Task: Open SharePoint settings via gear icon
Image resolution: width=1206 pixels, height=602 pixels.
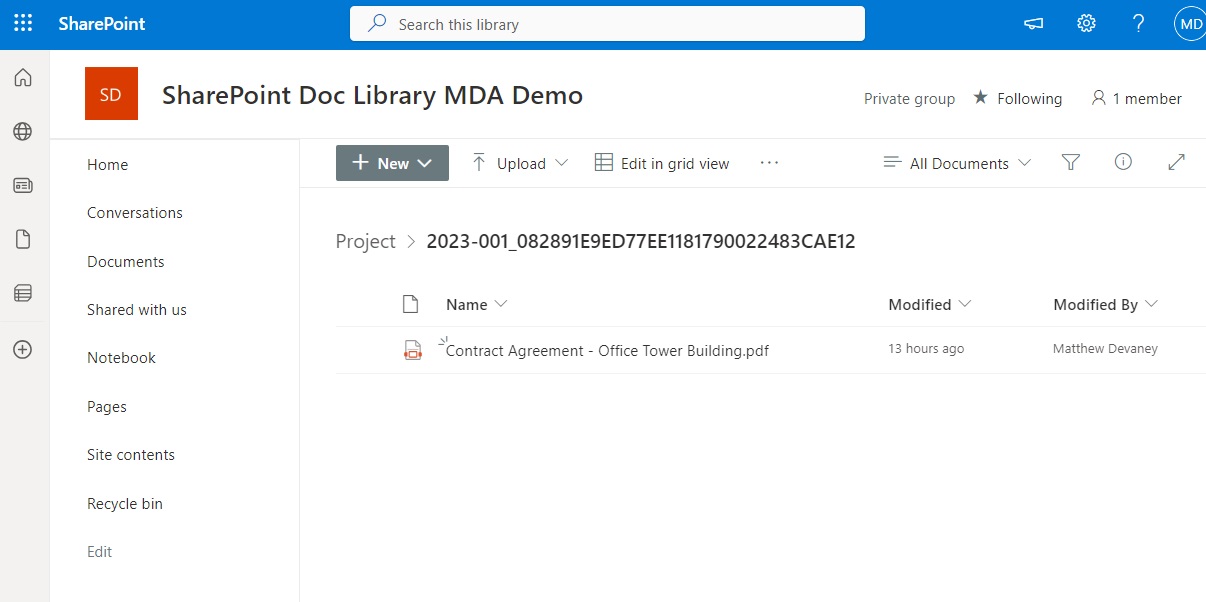Action: coord(1086,23)
